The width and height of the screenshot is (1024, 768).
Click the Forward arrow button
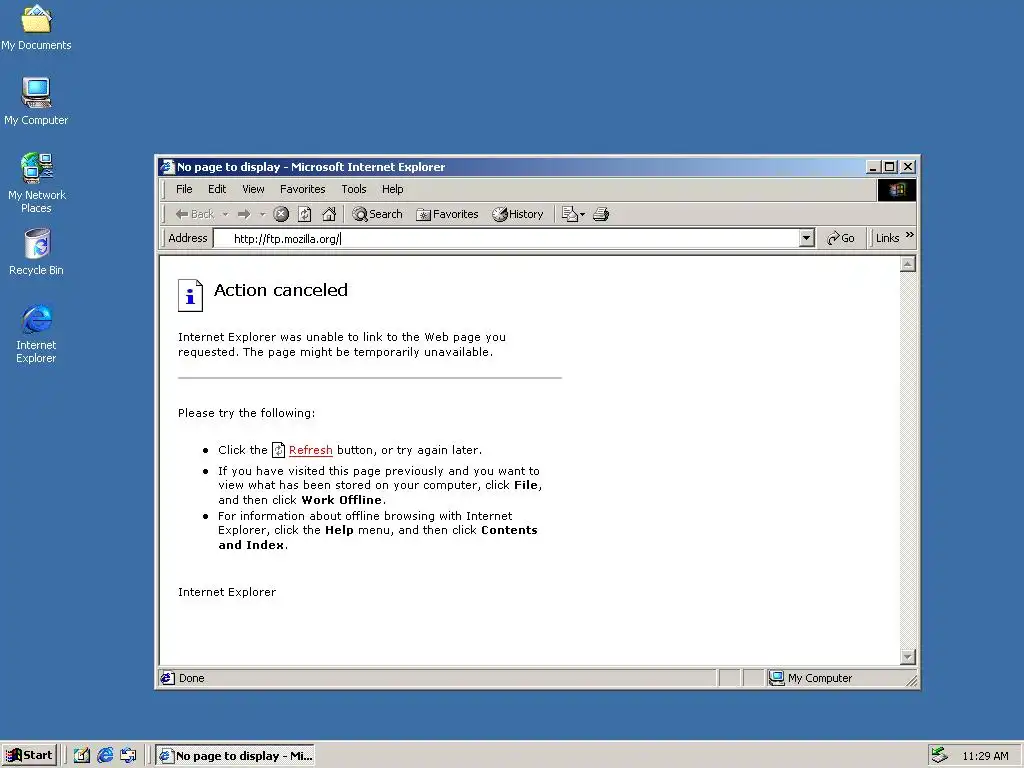click(x=244, y=214)
